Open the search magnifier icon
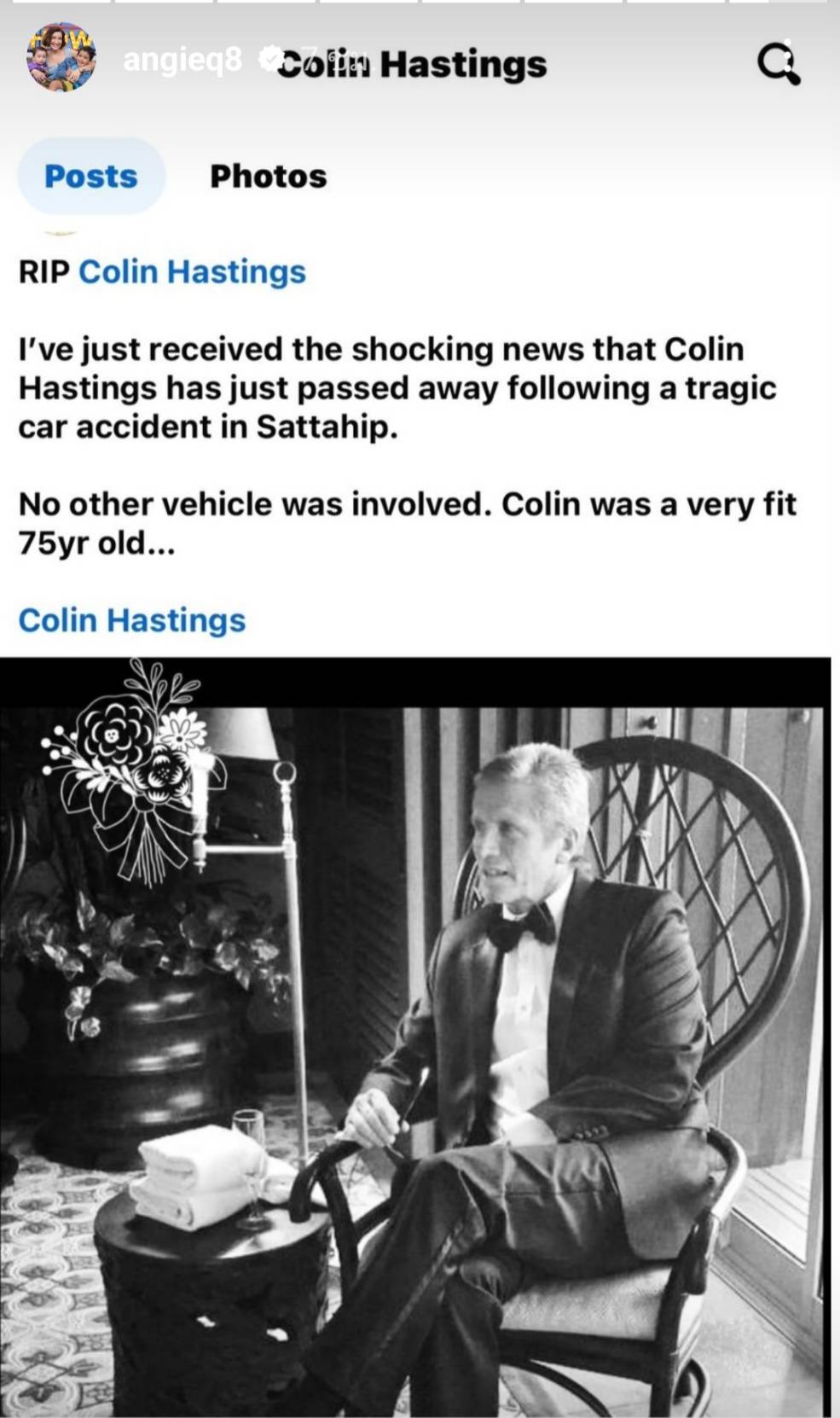 click(x=779, y=64)
